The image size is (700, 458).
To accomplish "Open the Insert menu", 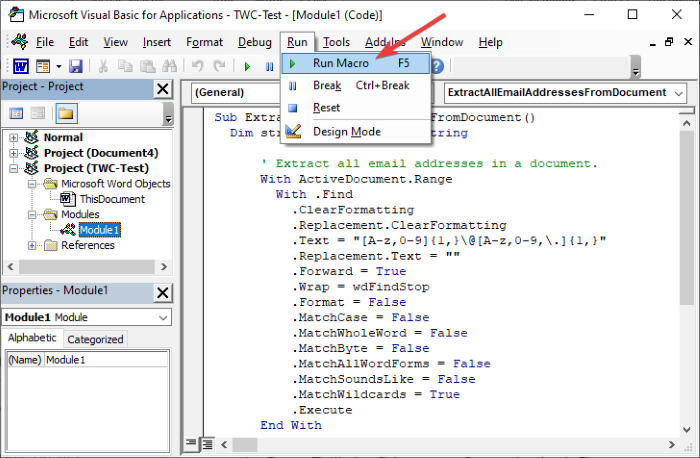I will 157,42.
